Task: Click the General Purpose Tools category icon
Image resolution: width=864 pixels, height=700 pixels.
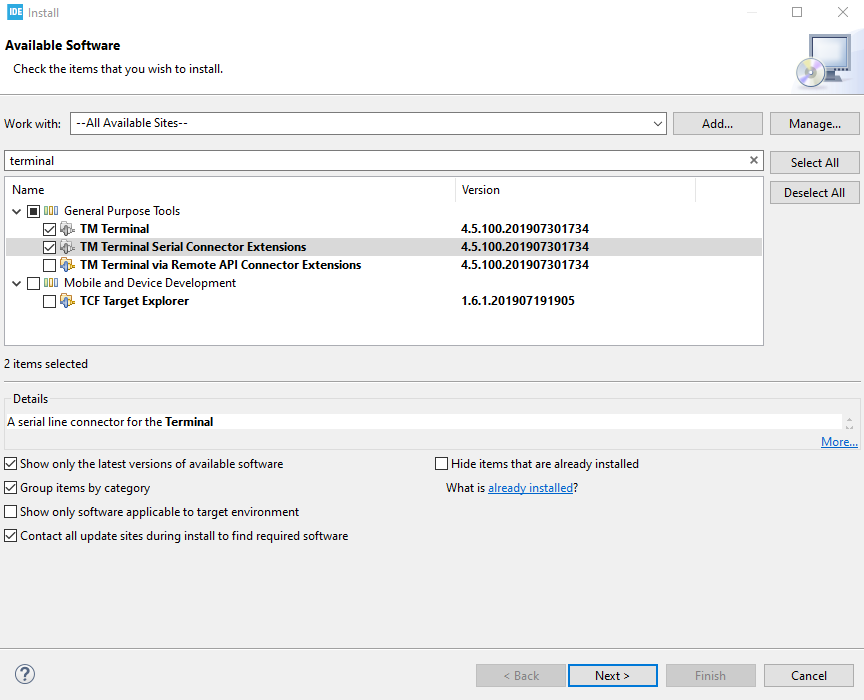Action: click(x=51, y=211)
